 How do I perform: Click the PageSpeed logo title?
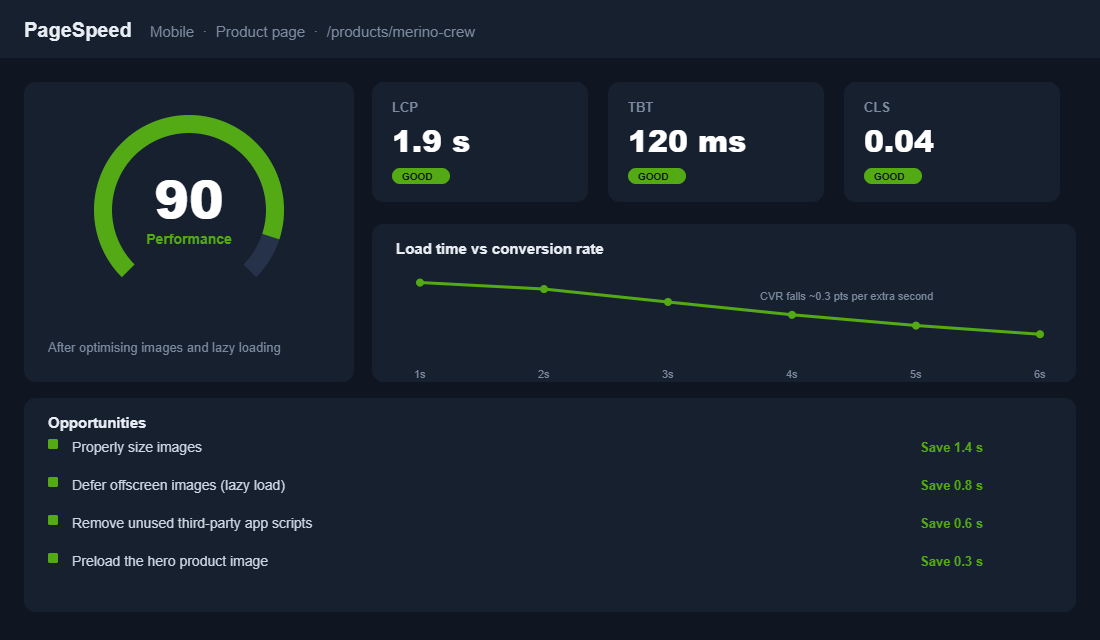click(x=78, y=30)
